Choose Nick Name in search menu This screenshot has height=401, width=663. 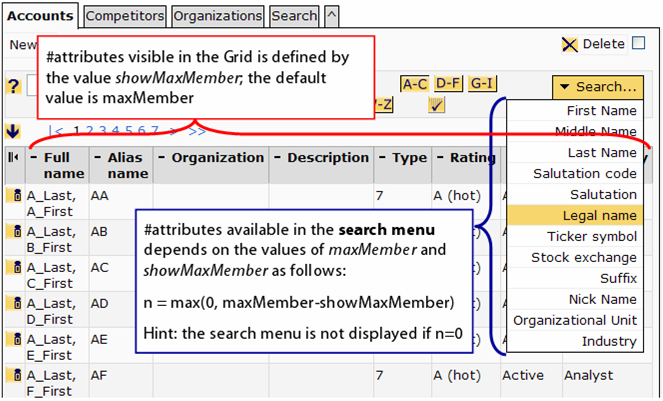coord(575,299)
